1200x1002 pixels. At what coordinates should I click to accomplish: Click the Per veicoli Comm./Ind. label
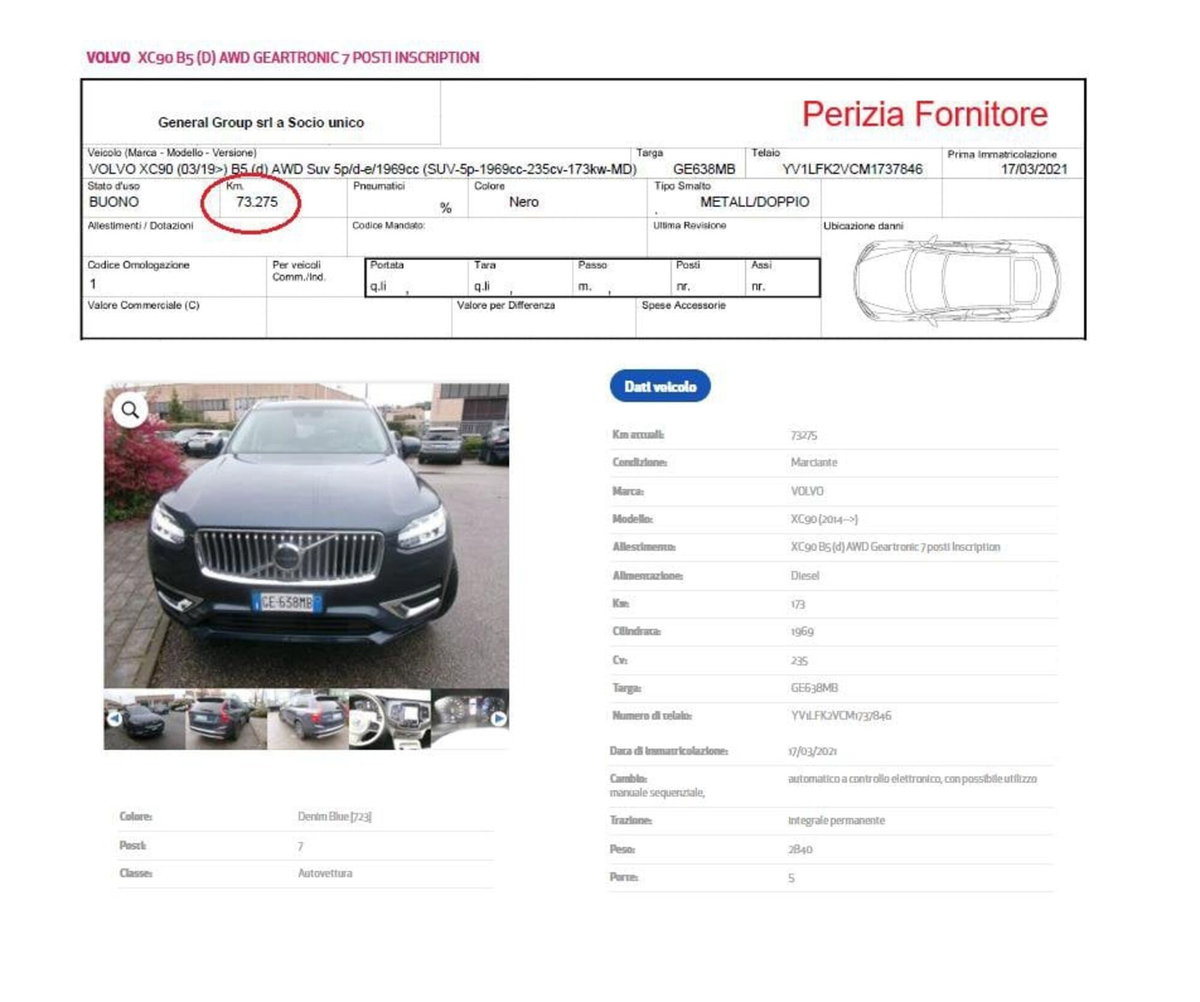(300, 271)
